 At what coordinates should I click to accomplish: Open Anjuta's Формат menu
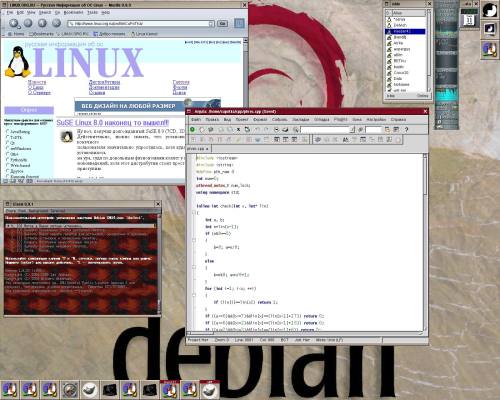(260, 119)
